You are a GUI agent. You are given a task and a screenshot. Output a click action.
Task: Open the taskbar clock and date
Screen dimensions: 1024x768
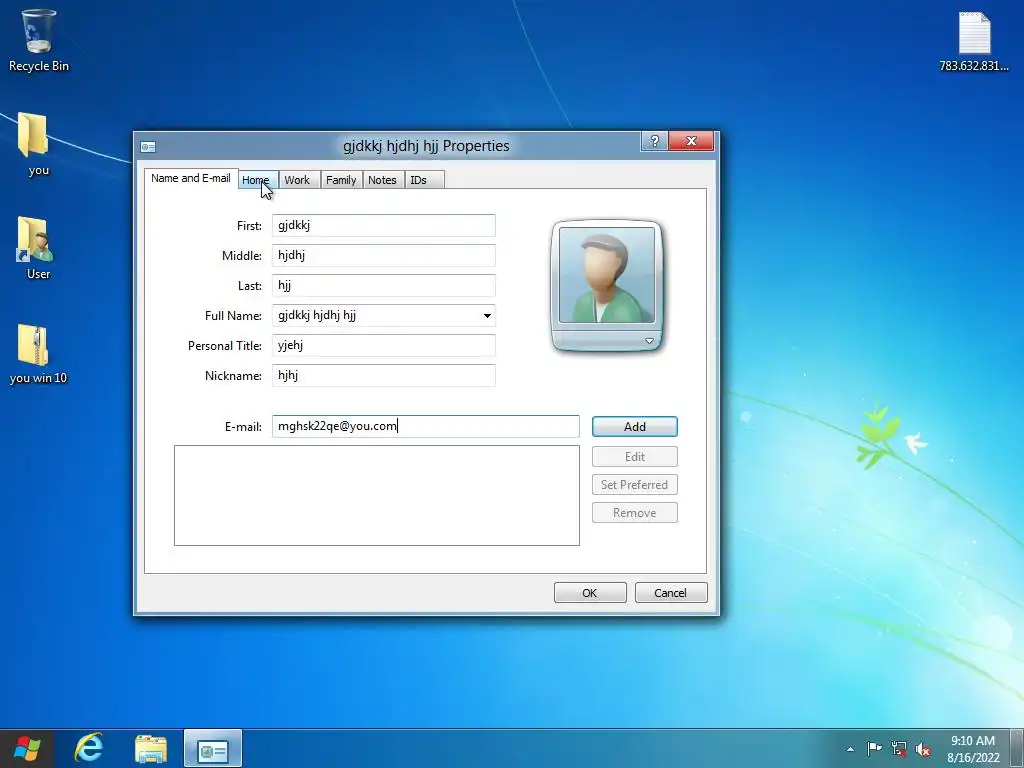coord(973,748)
